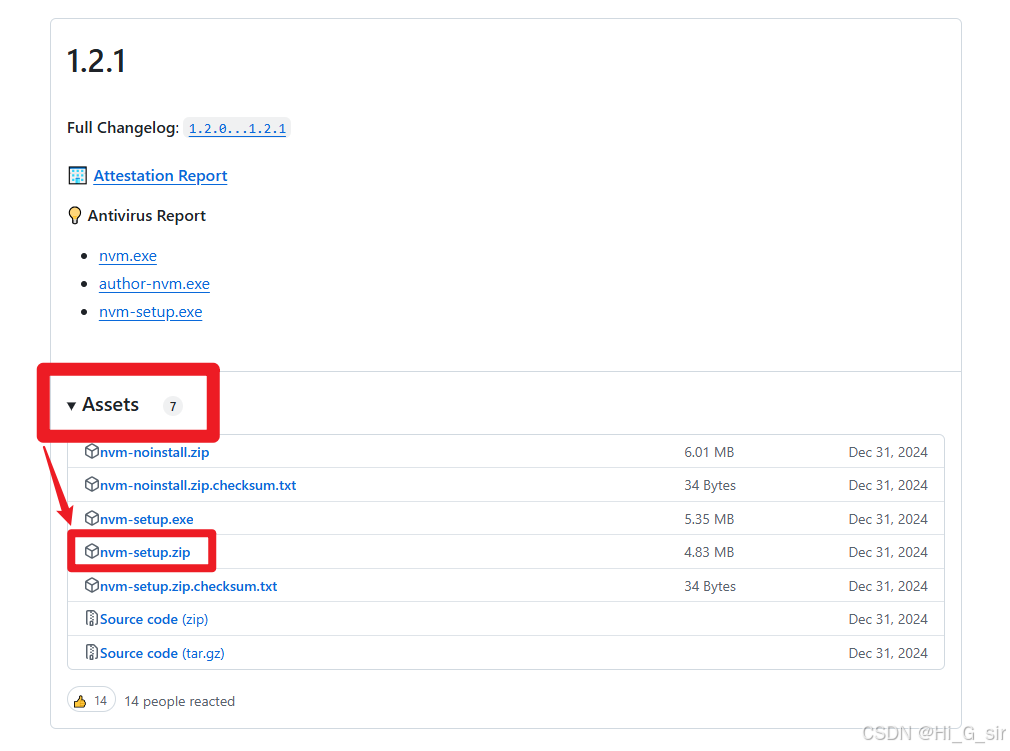Click the Antivirus Report lightbulb icon
This screenshot has height=751, width=1010.
tap(75, 215)
